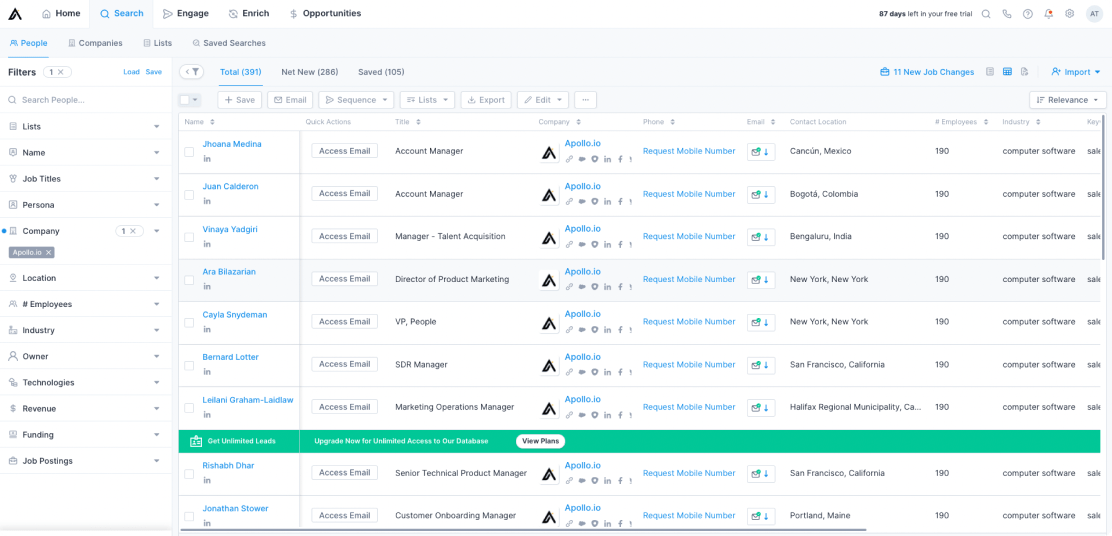
Task: Click email download icon in Cayla Snydeman row
Action: pos(761,322)
